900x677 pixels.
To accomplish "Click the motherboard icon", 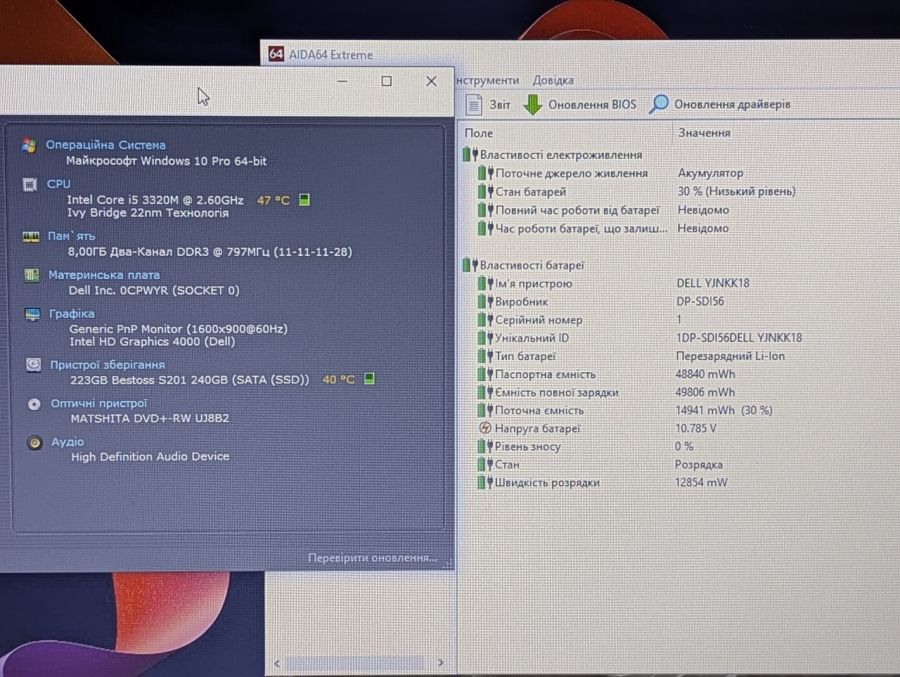I will pyautogui.click(x=32, y=276).
